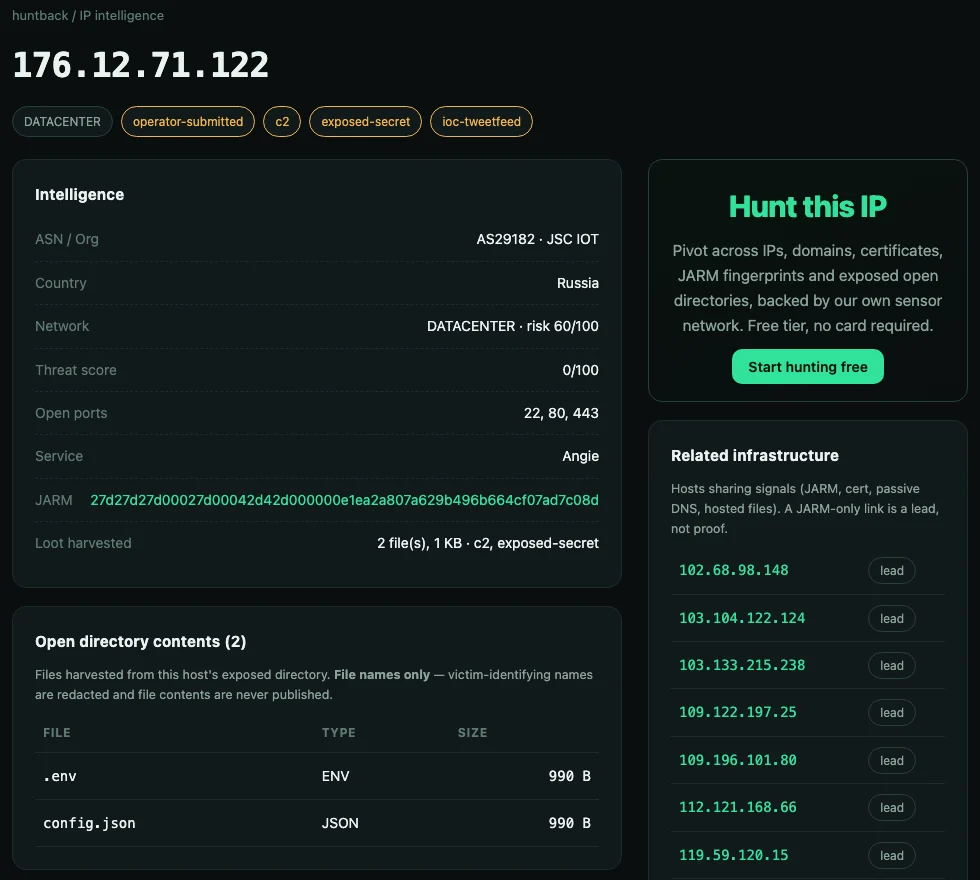
Task: Click the ASN / Org label
Action: 67,239
